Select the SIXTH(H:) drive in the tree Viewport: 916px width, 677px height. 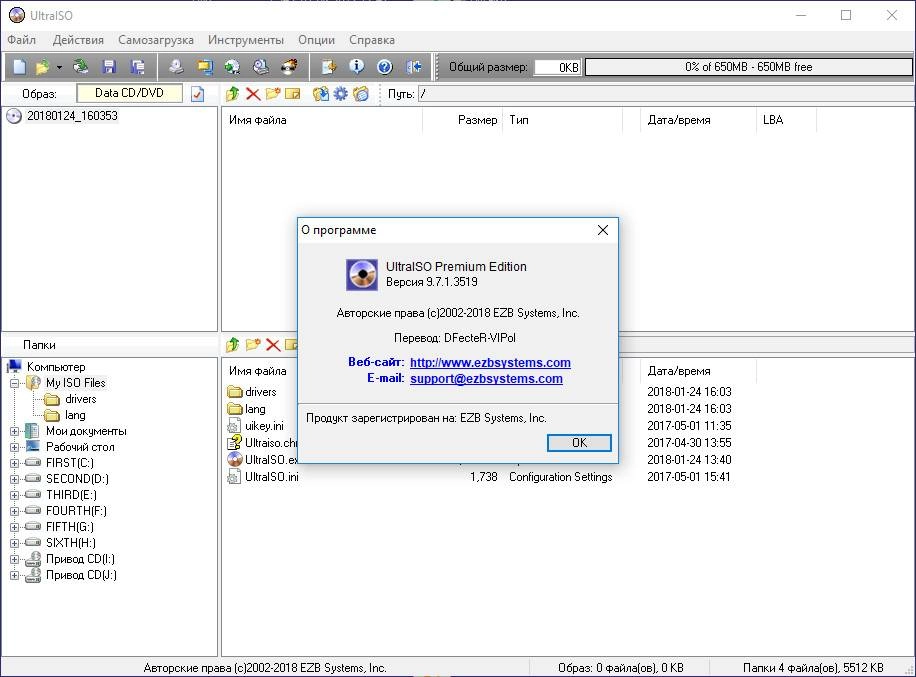tap(71, 543)
